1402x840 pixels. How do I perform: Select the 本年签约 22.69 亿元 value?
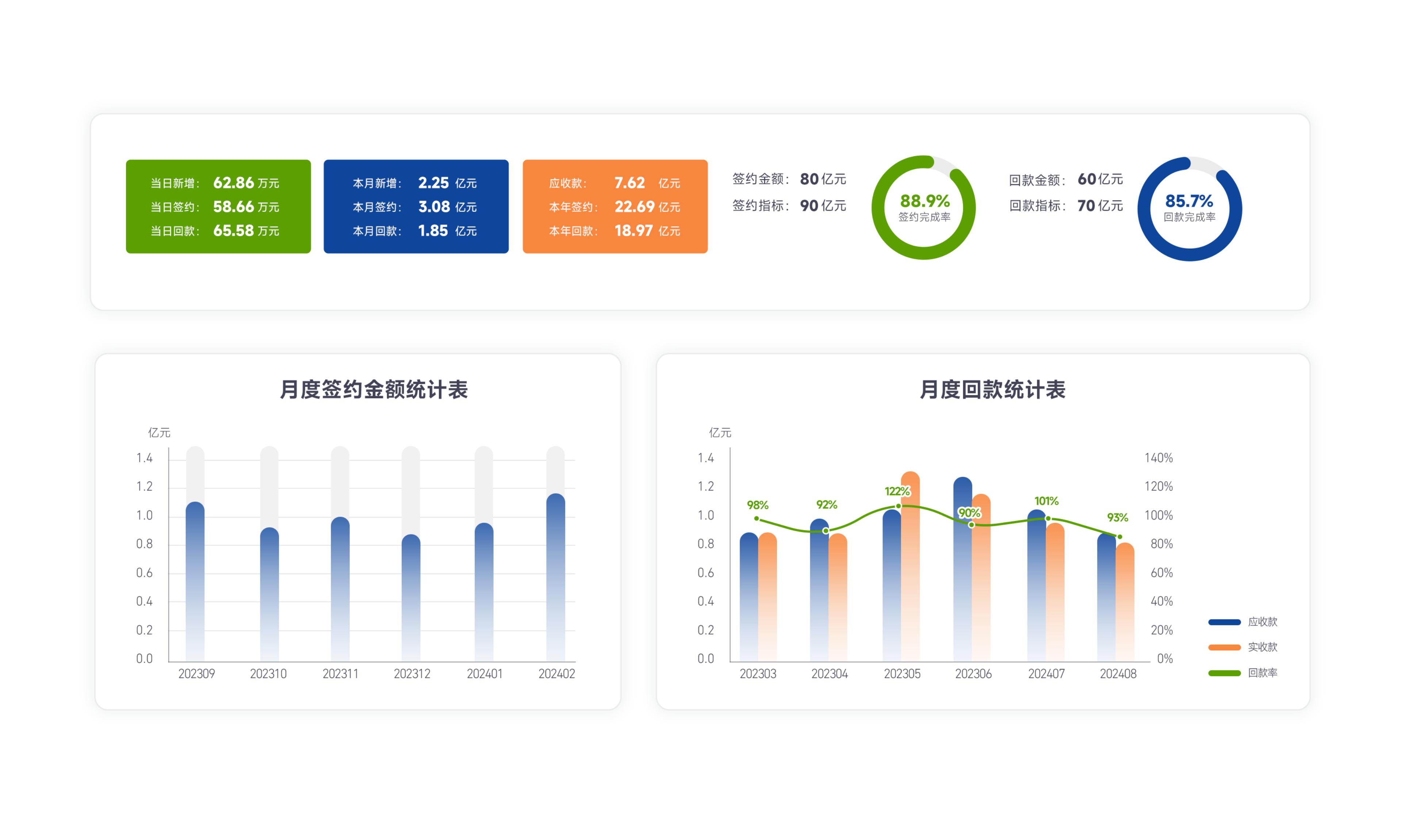tap(647, 207)
